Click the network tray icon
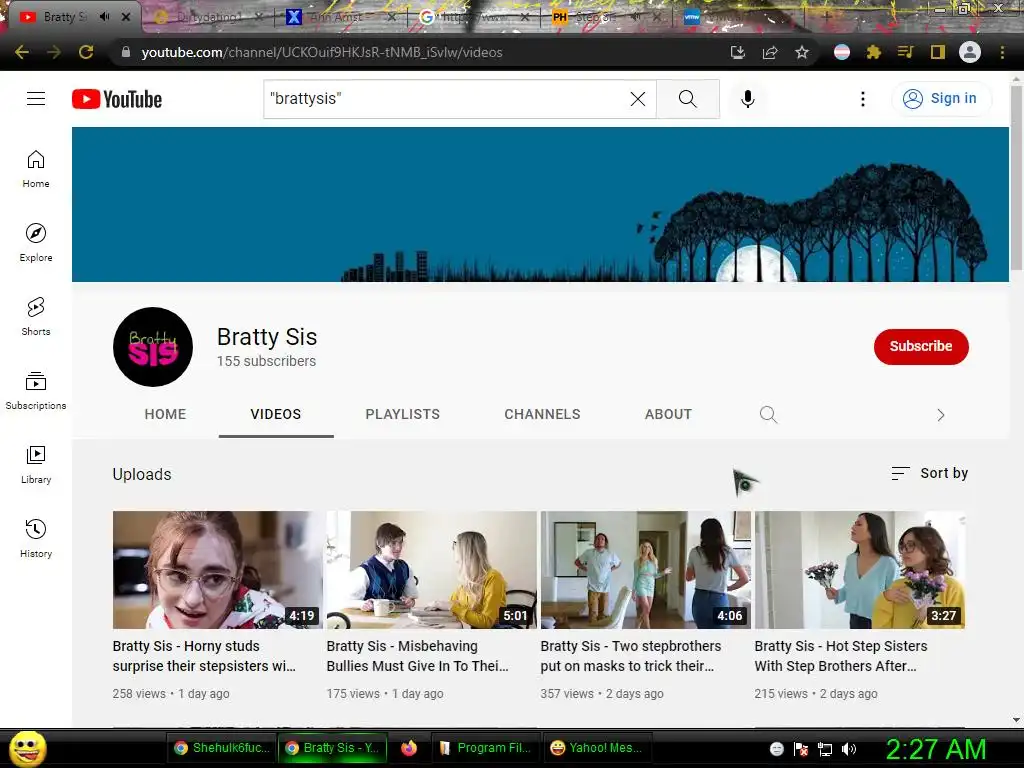 (825, 749)
